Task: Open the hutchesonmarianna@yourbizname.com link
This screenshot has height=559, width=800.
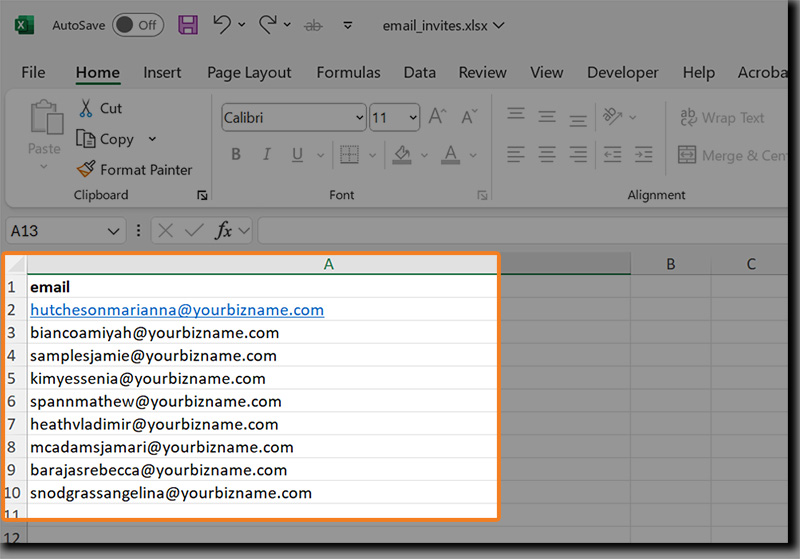Action: pos(177,310)
